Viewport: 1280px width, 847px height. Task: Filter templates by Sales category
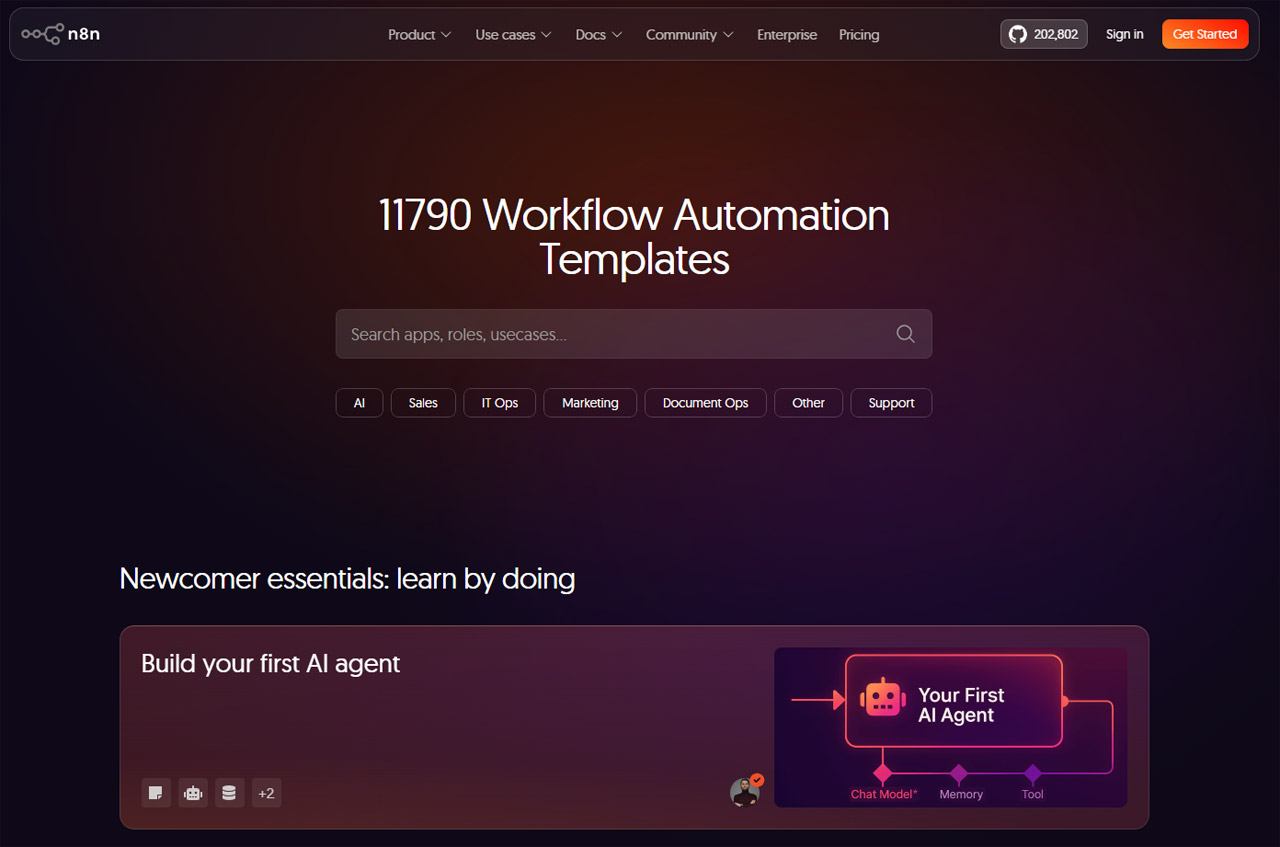pyautogui.click(x=423, y=403)
